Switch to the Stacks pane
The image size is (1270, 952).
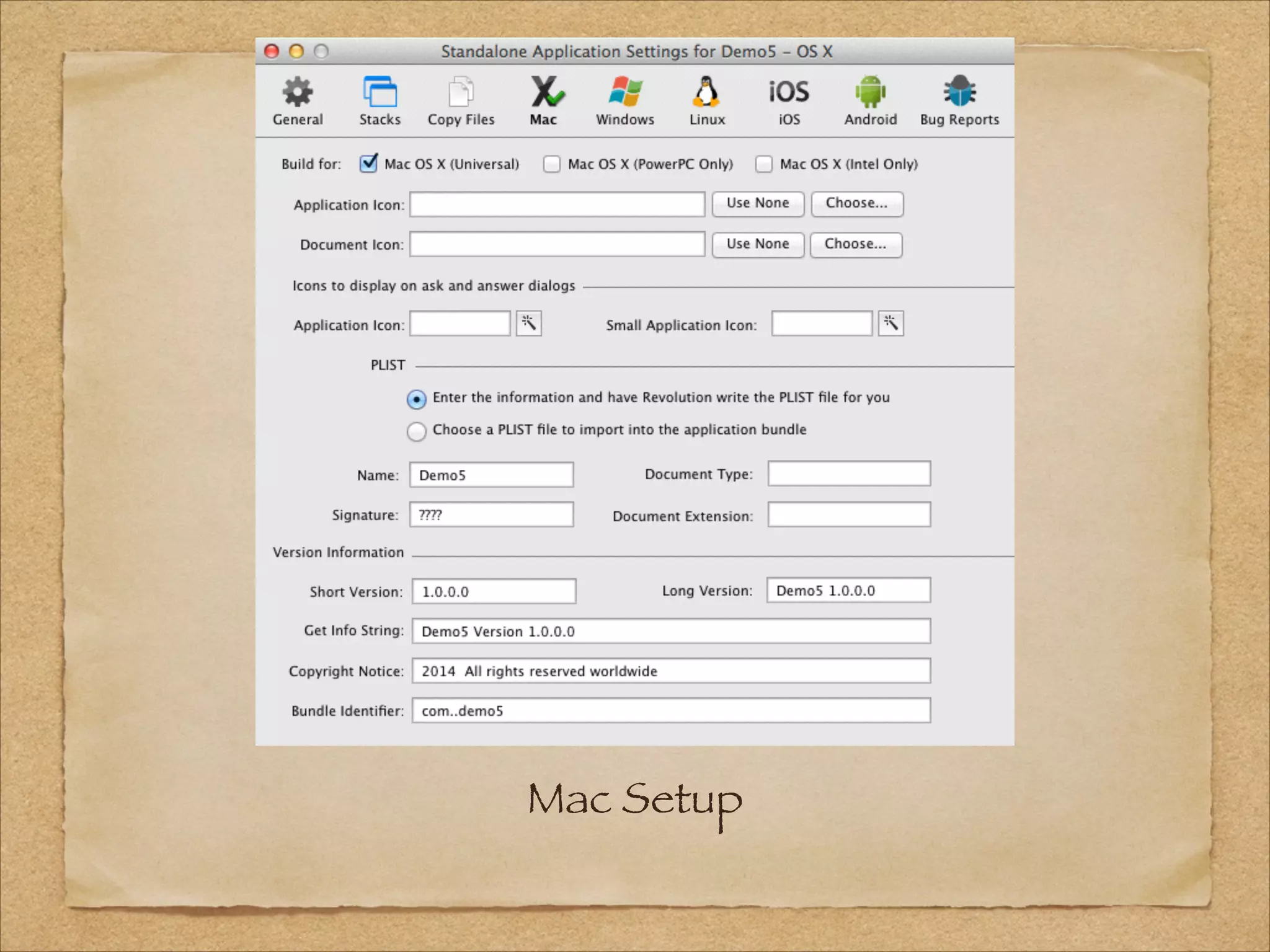click(x=380, y=101)
